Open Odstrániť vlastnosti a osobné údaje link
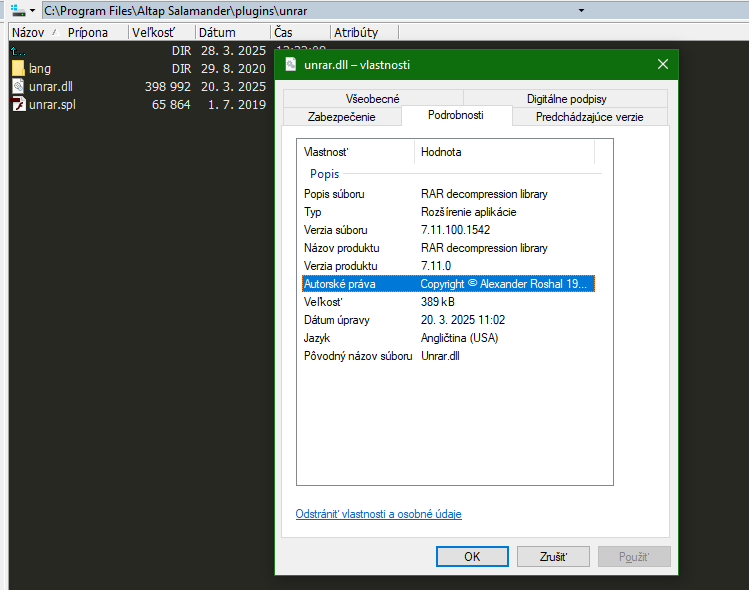Viewport: 749px width, 590px height. [x=378, y=514]
